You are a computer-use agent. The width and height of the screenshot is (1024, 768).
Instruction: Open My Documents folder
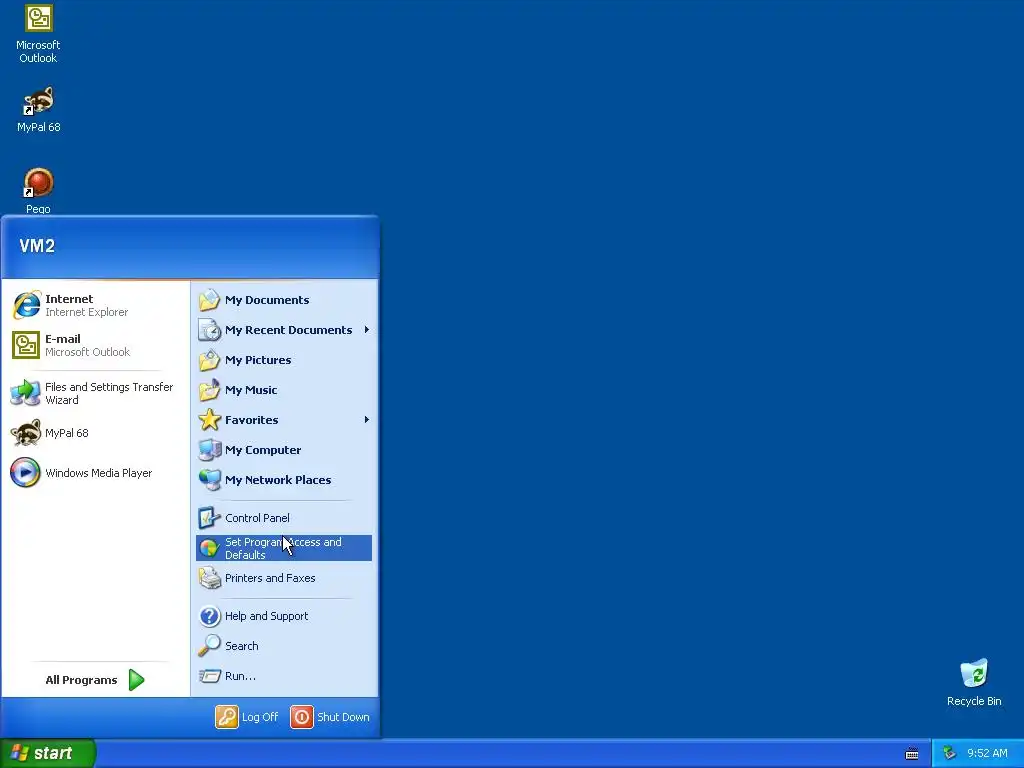(x=284, y=300)
